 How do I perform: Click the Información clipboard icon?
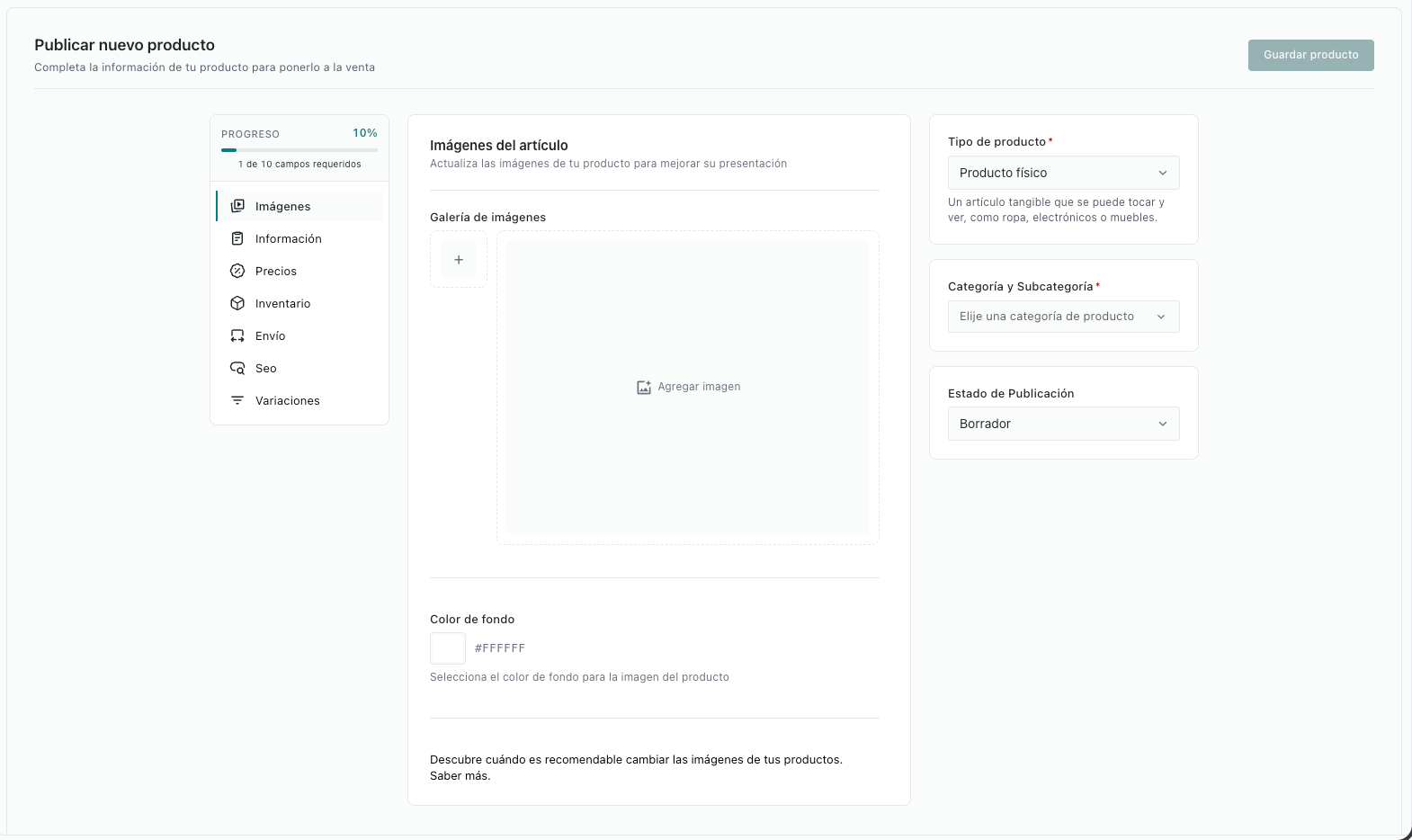[x=237, y=238]
